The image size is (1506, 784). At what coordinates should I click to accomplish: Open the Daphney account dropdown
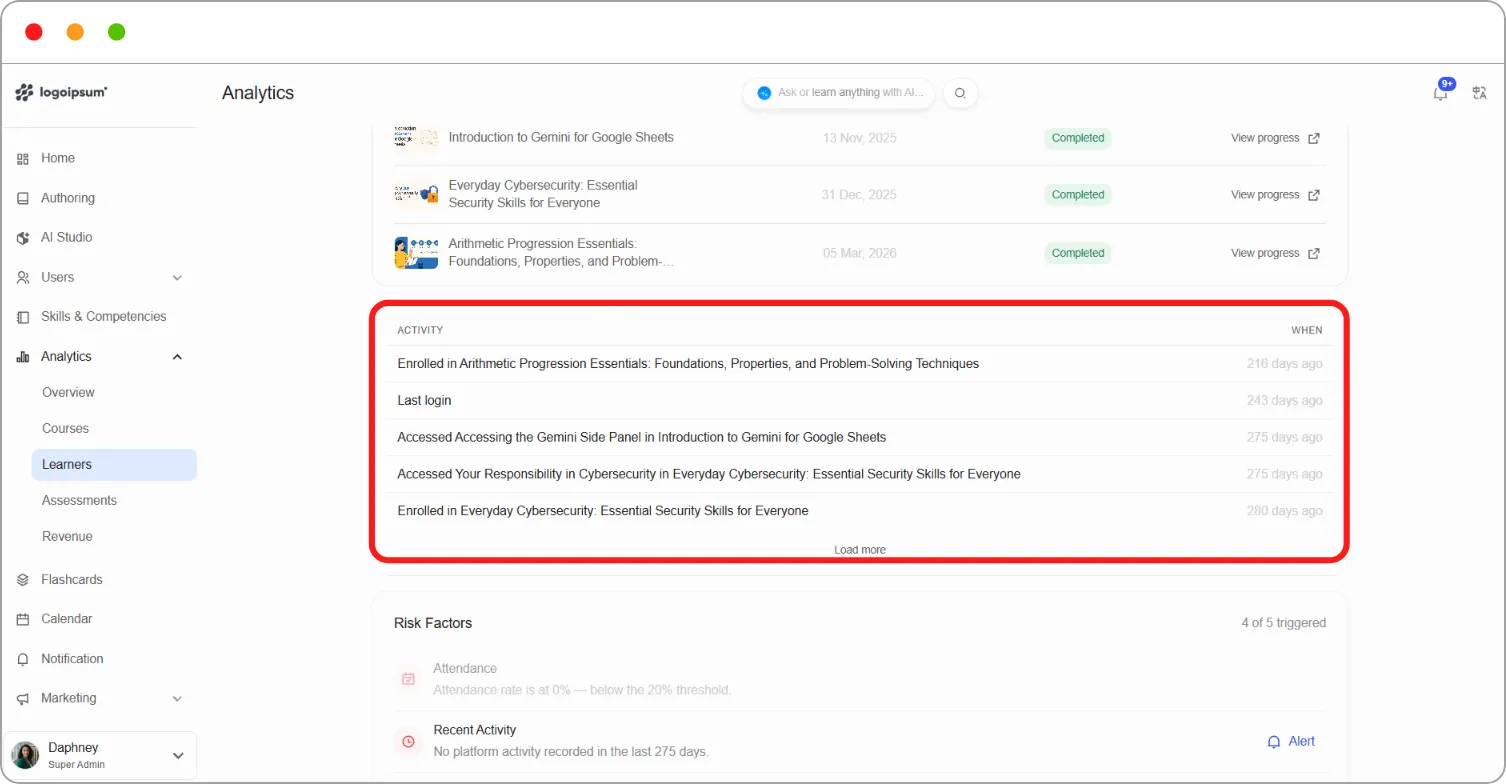179,756
